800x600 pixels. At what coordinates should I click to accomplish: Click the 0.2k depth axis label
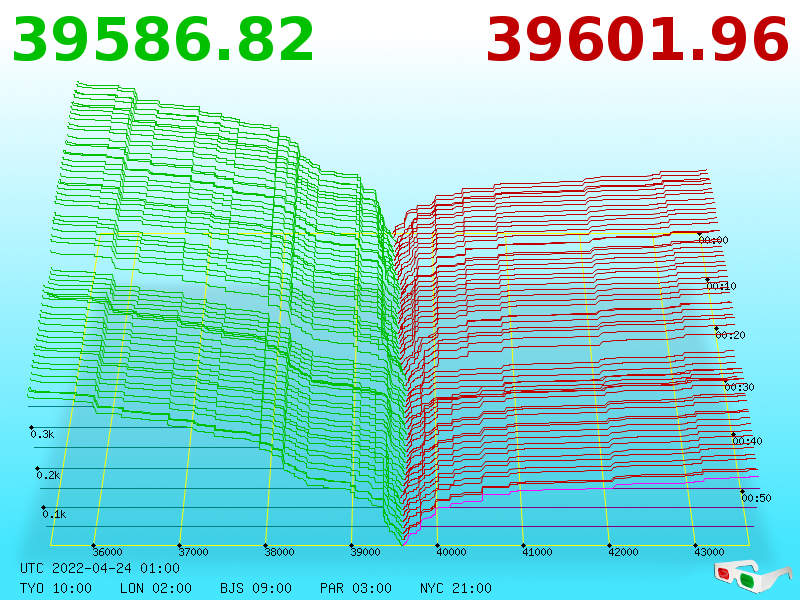point(48,475)
